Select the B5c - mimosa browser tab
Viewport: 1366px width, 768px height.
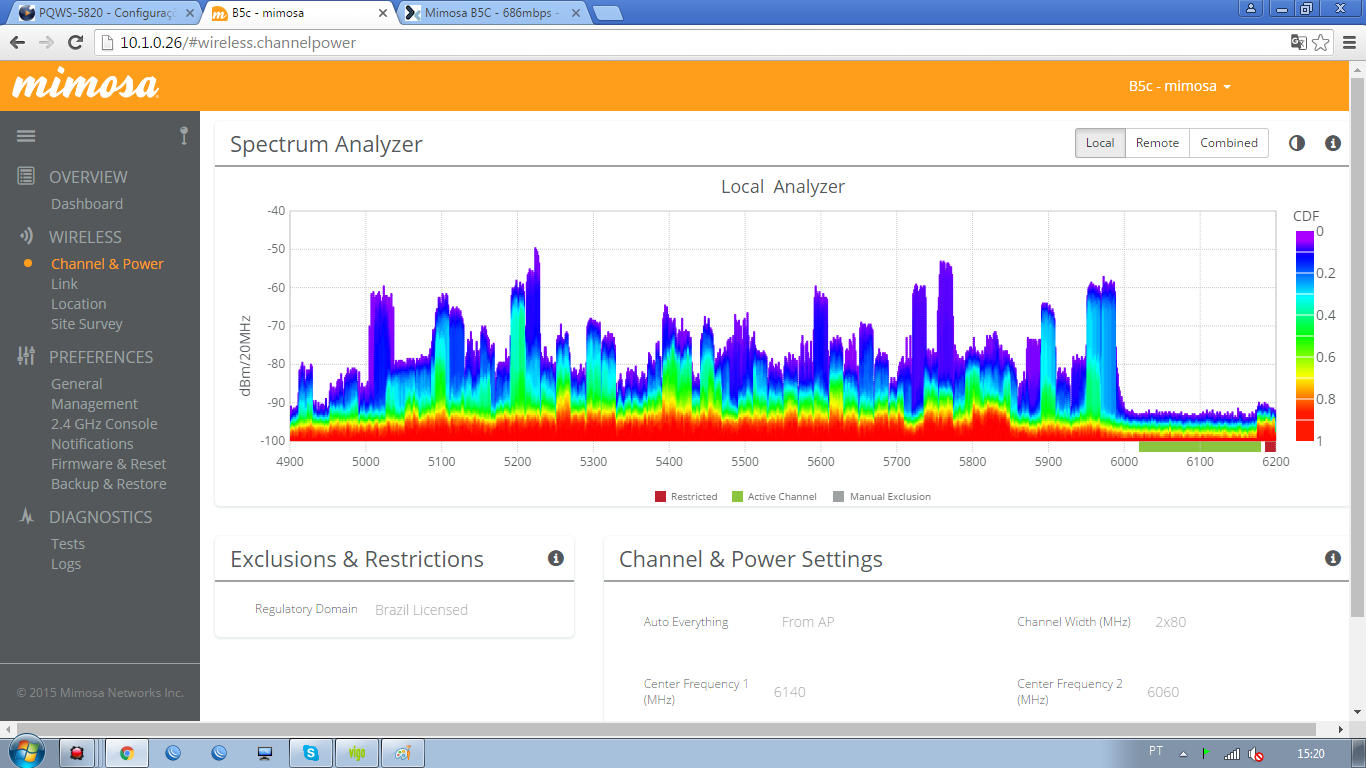coord(298,13)
